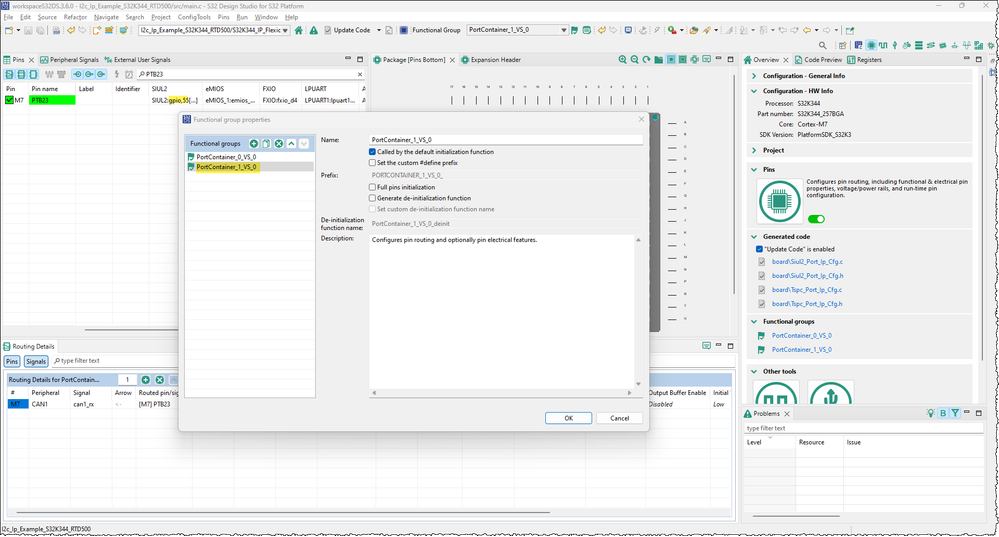Zoom in on the Package view
This screenshot has height=537, width=999.
622,60
